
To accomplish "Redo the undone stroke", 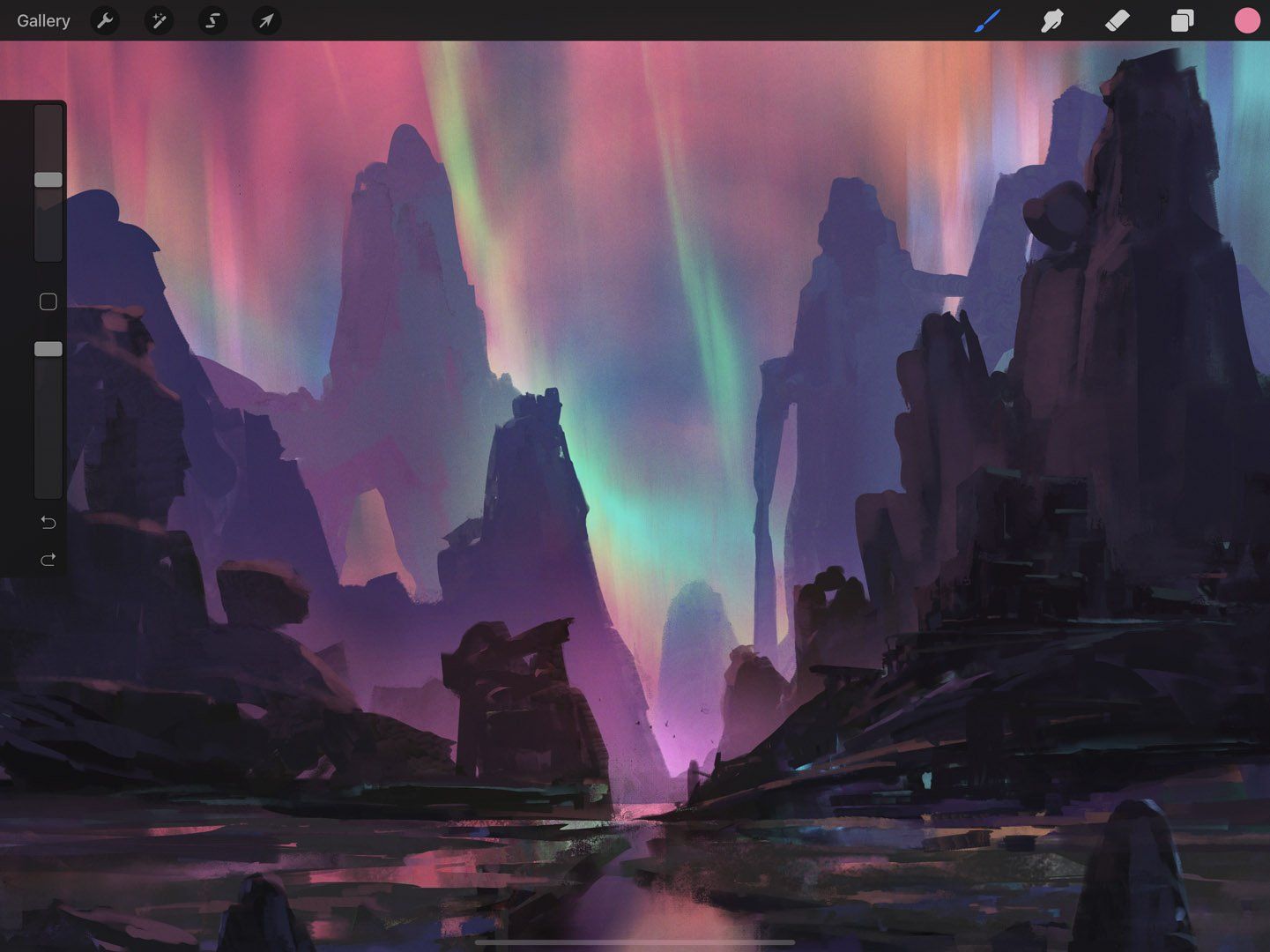I will tap(48, 560).
